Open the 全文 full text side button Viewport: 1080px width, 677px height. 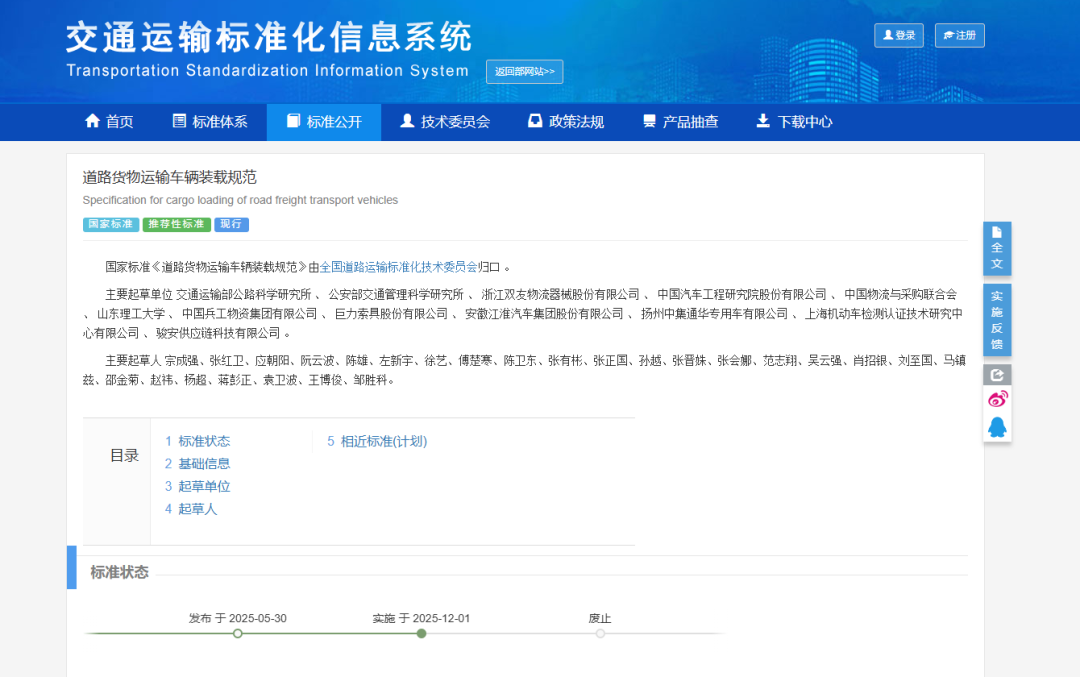(997, 248)
